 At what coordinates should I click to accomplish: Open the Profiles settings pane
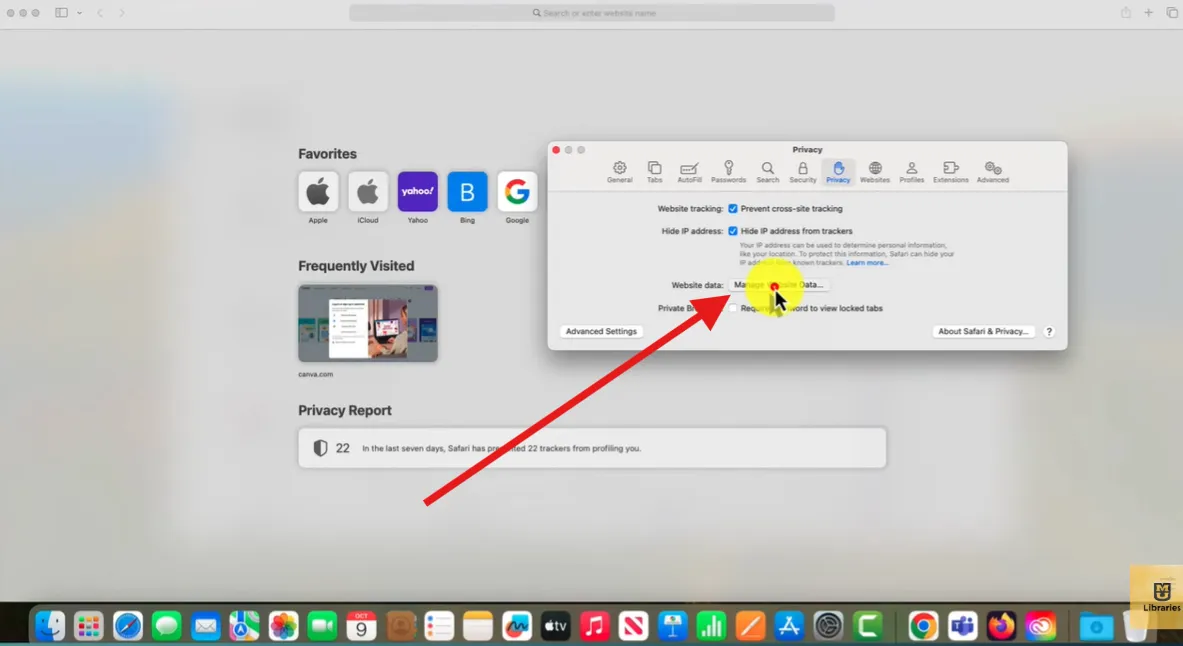pyautogui.click(x=911, y=171)
